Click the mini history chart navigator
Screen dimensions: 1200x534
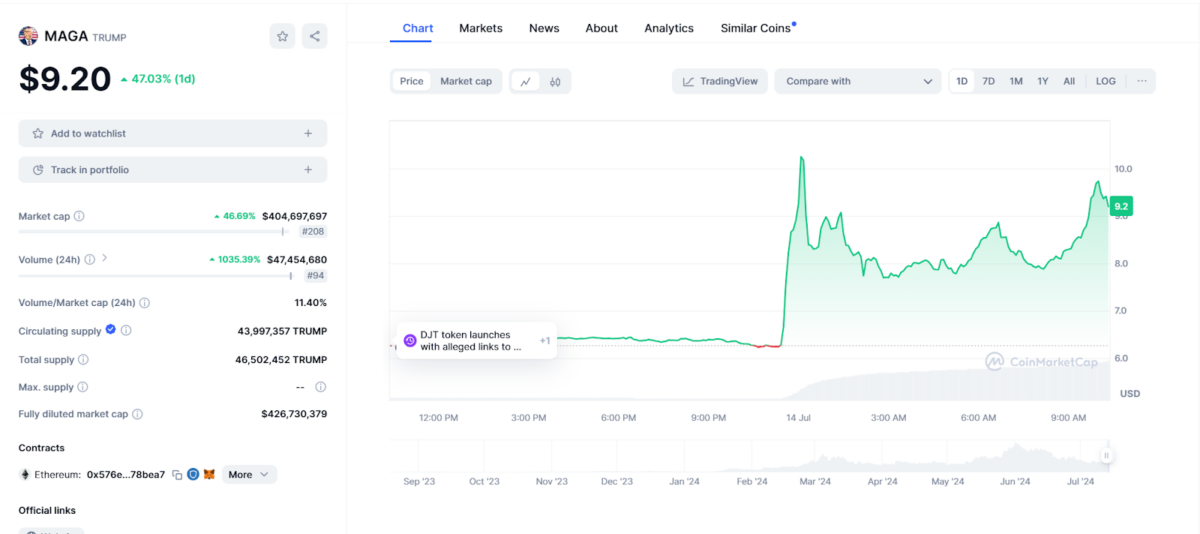point(750,455)
